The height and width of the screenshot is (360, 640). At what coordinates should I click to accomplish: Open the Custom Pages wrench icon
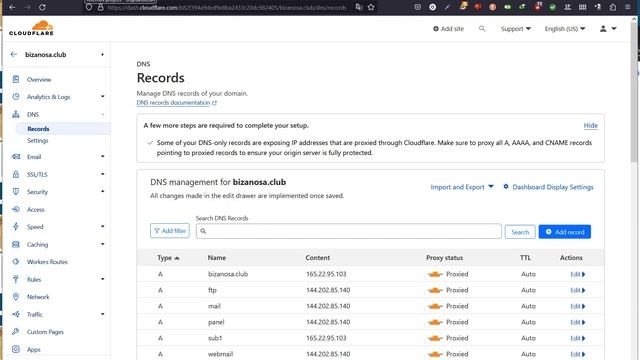16,332
